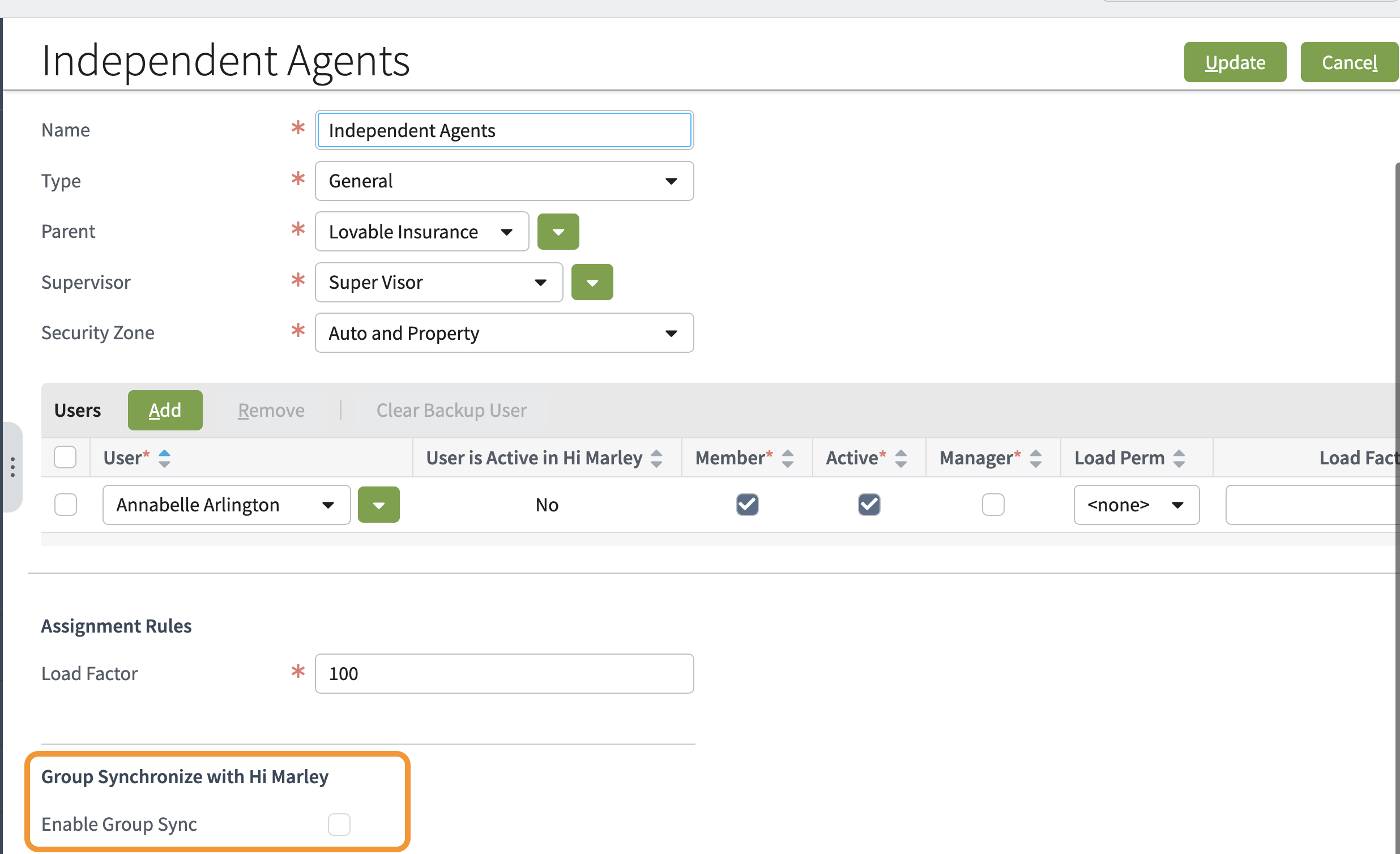Open Load Perm none dropdown
The image size is (1400, 854).
[x=1136, y=505]
